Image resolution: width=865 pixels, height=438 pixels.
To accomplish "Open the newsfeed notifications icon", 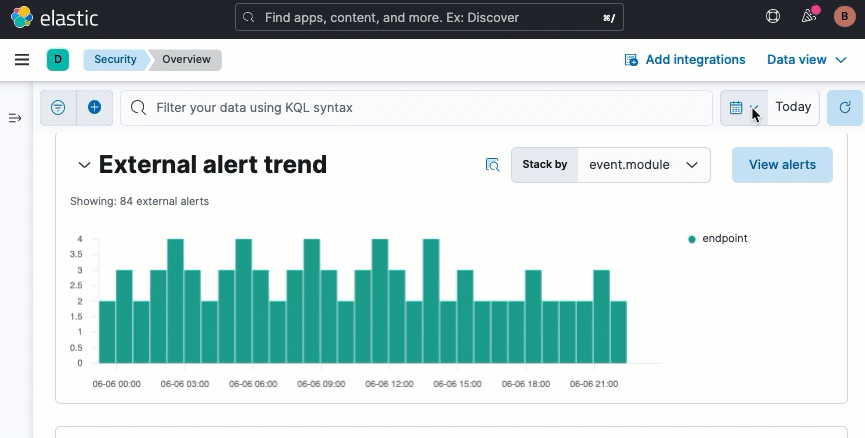I will 809,17.
